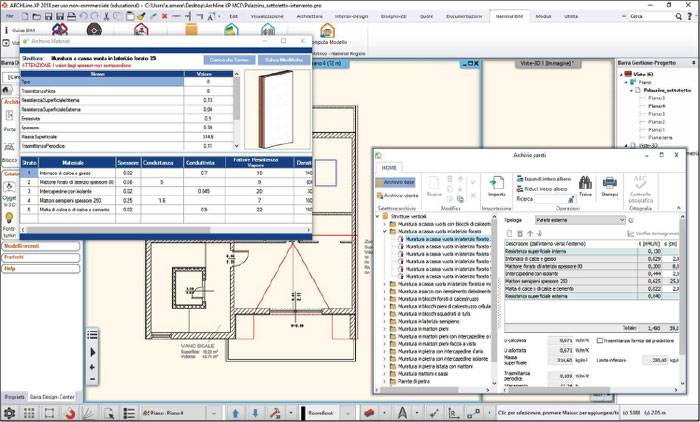Click the play arrow icon on the drawing's floating toolbar

click(92, 352)
